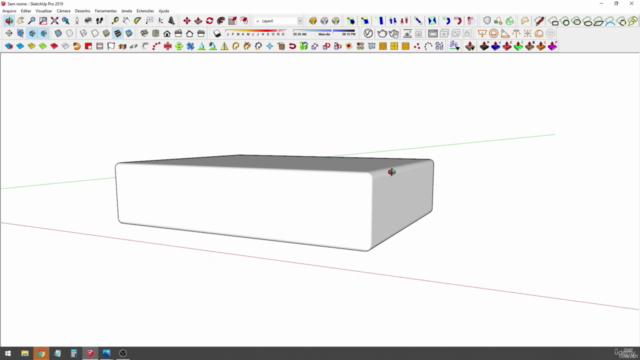Click the orange curved arrow plugin icon

[77, 46]
